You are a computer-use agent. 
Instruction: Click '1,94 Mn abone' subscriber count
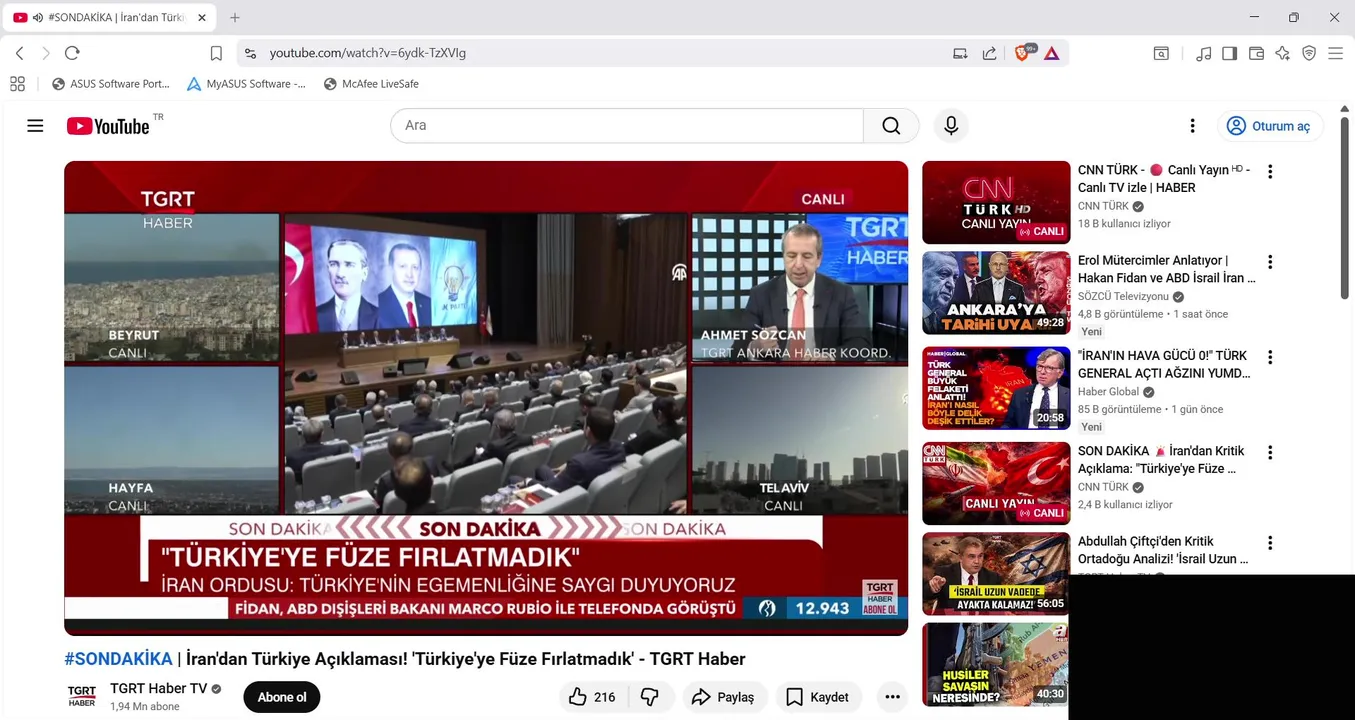tap(145, 707)
